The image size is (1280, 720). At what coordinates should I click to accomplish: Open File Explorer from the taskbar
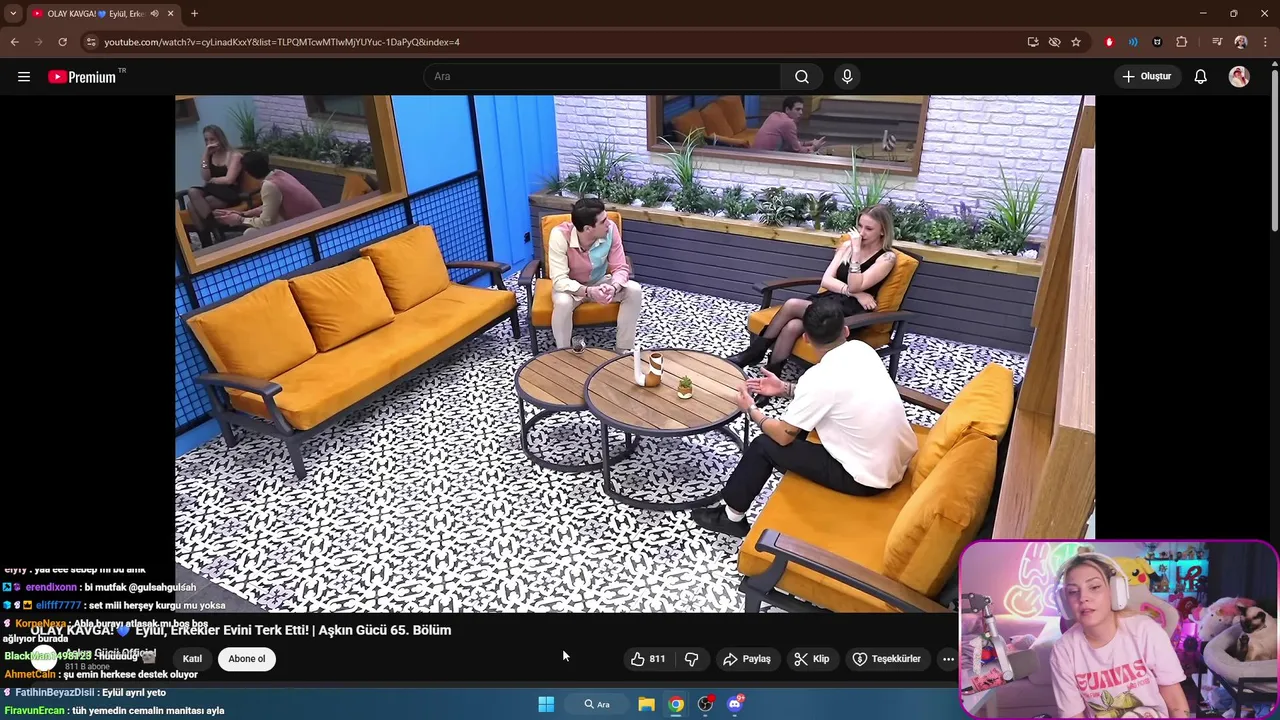tap(647, 704)
